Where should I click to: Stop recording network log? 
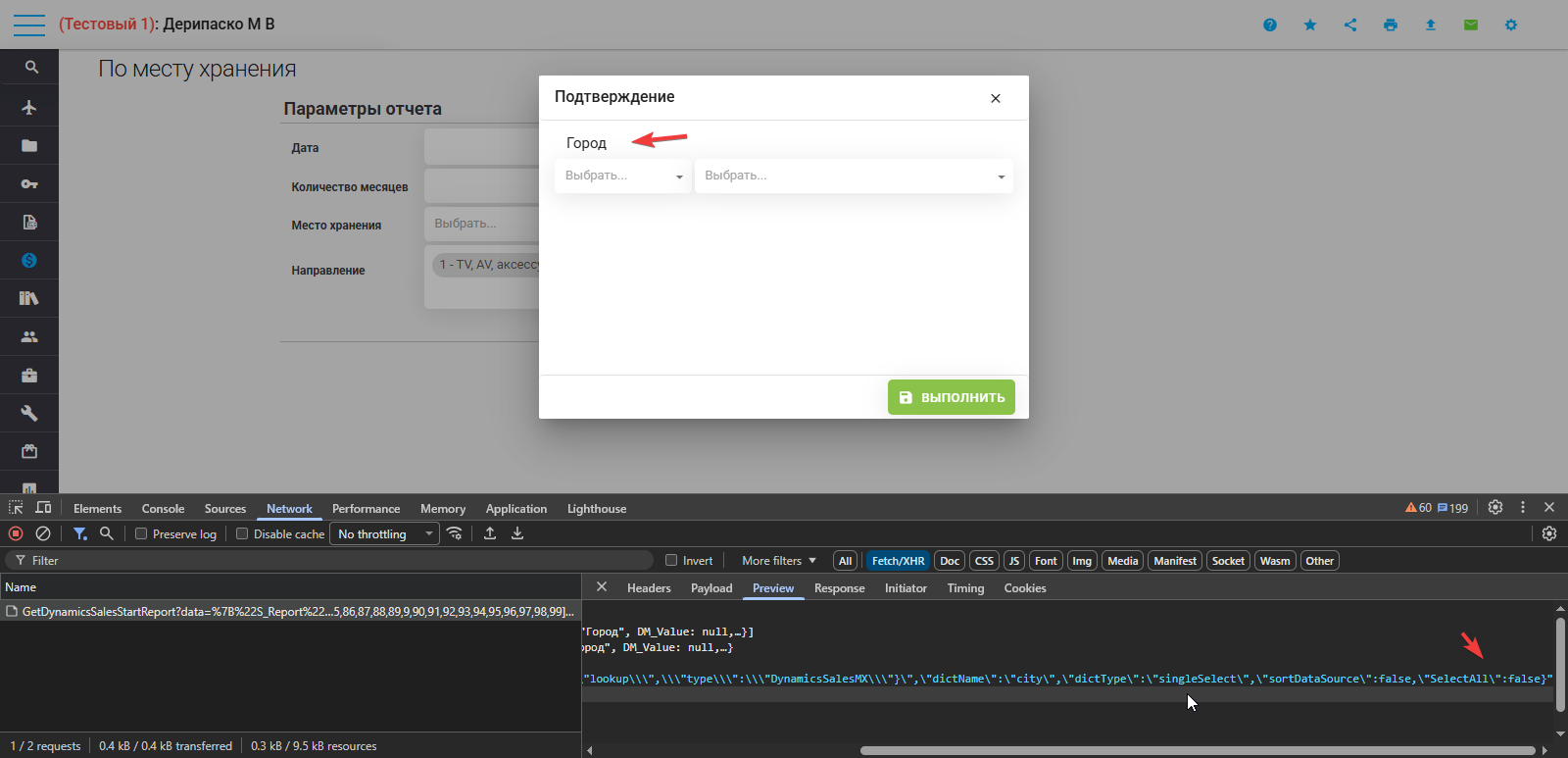16,533
